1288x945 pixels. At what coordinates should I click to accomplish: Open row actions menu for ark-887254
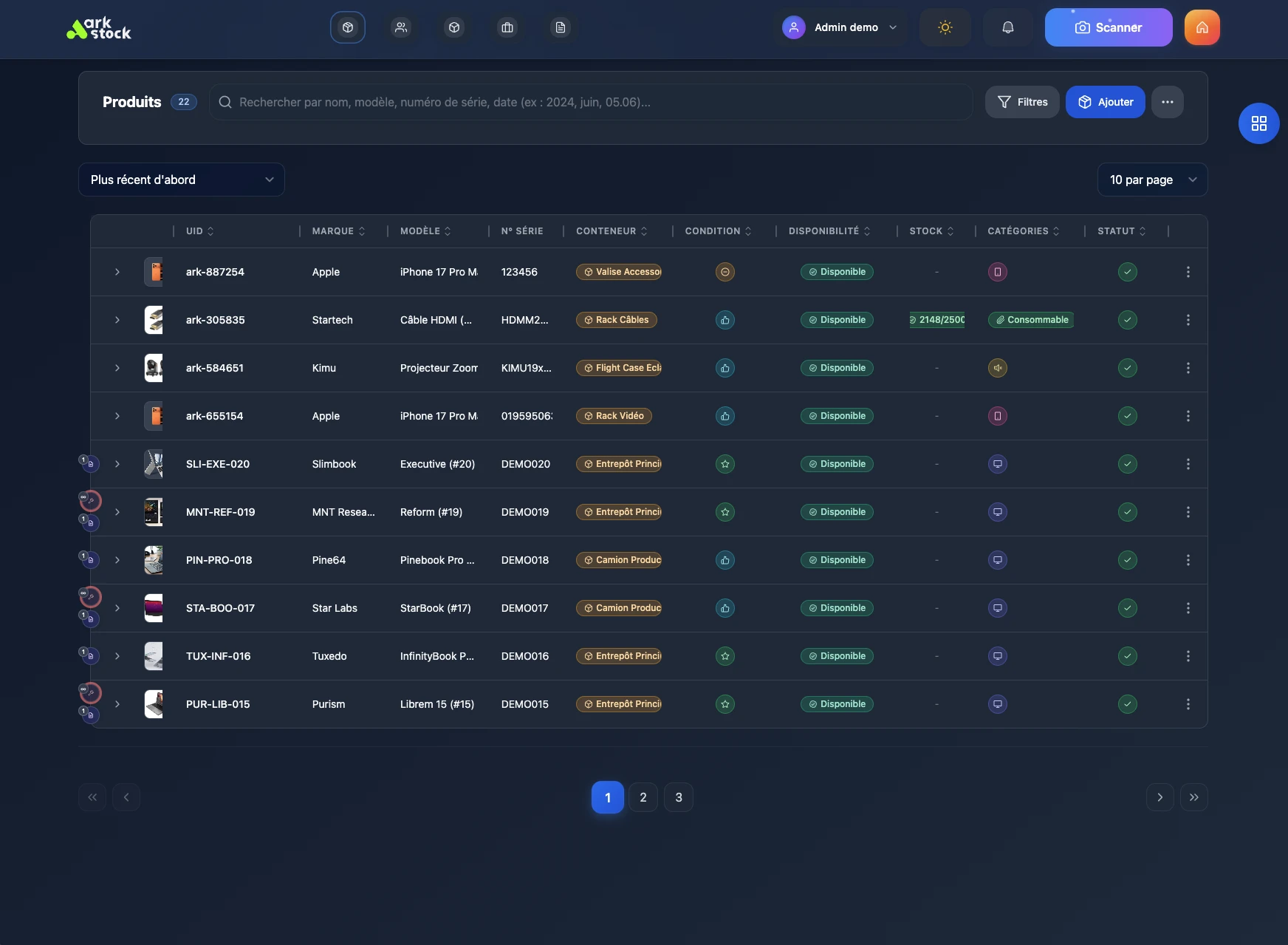1188,272
